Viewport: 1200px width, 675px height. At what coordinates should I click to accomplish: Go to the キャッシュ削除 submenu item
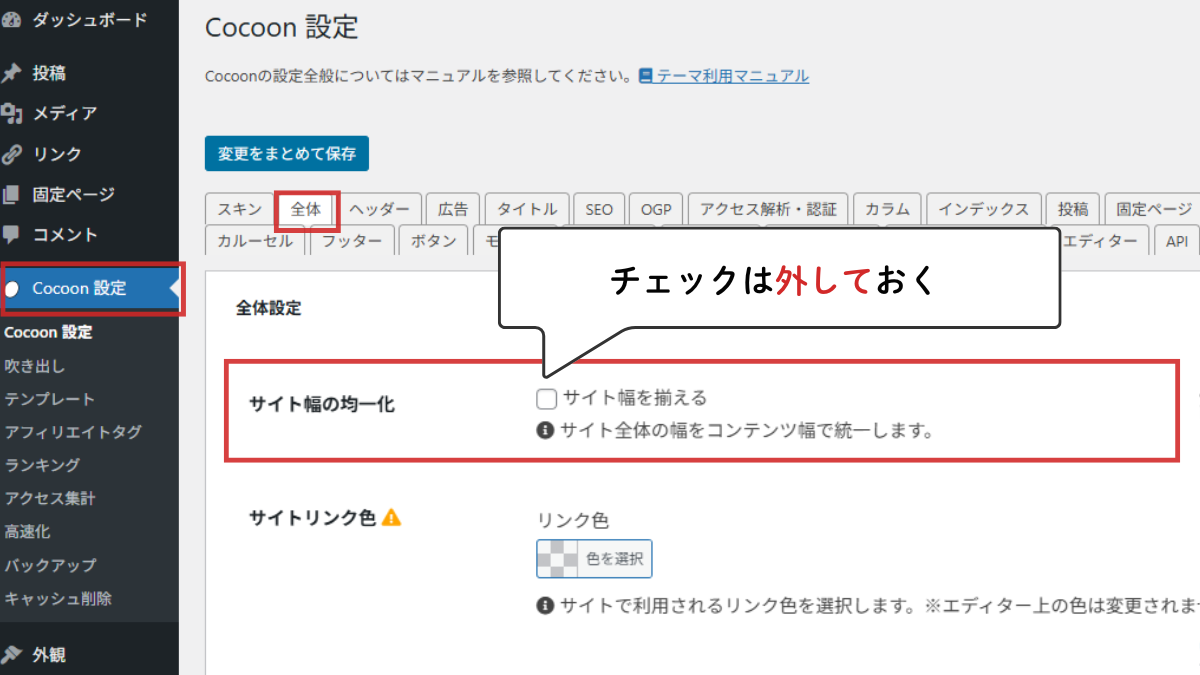point(58,599)
